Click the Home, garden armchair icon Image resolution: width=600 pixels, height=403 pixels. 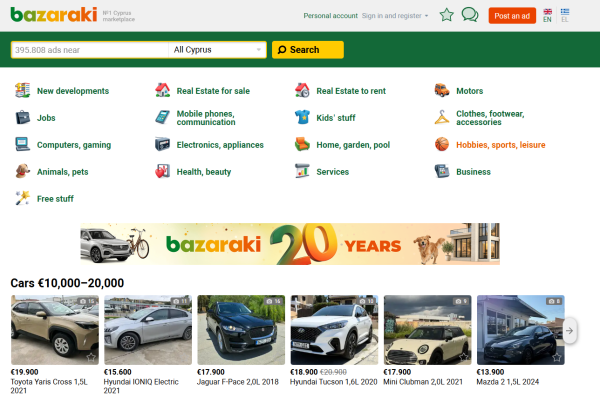[x=302, y=145]
